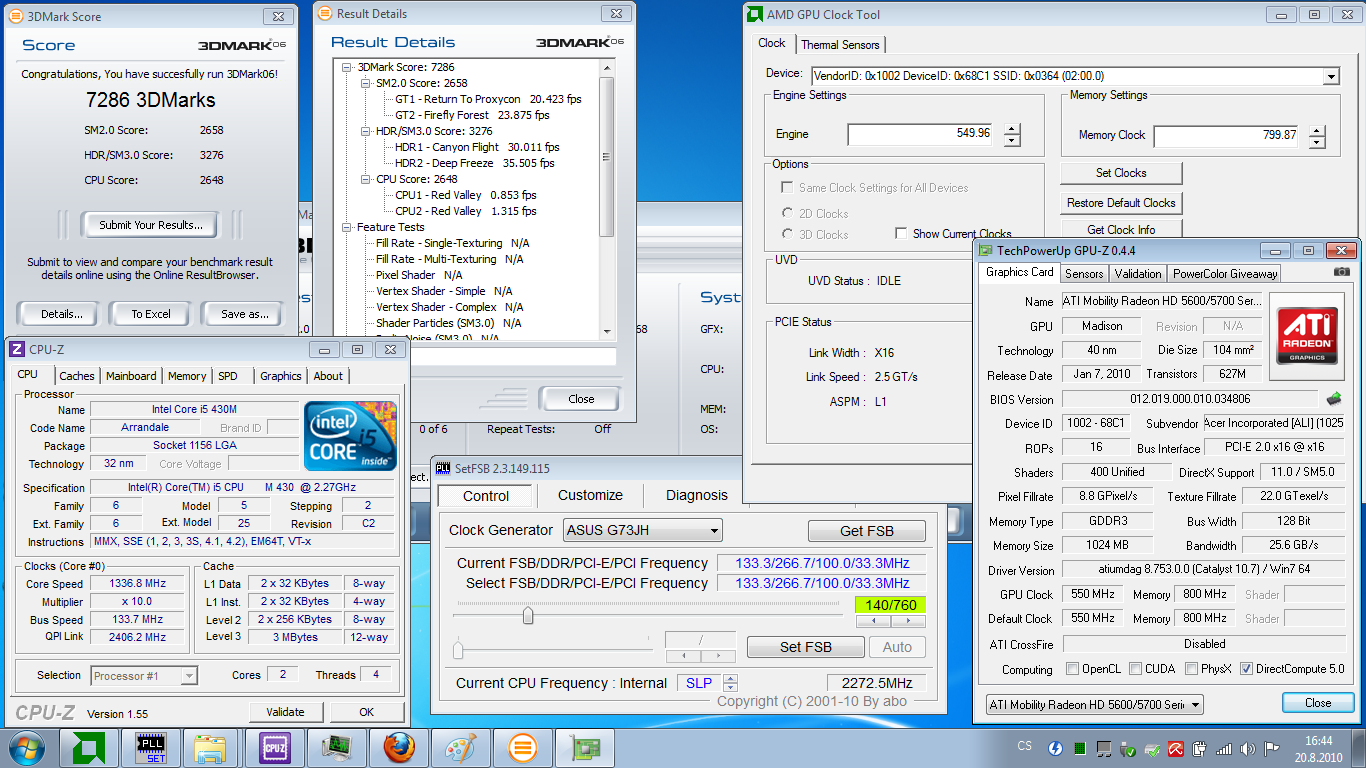Tick the CUDA checkbox in GPU-Z
This screenshot has height=768, width=1366.
click(x=1135, y=669)
